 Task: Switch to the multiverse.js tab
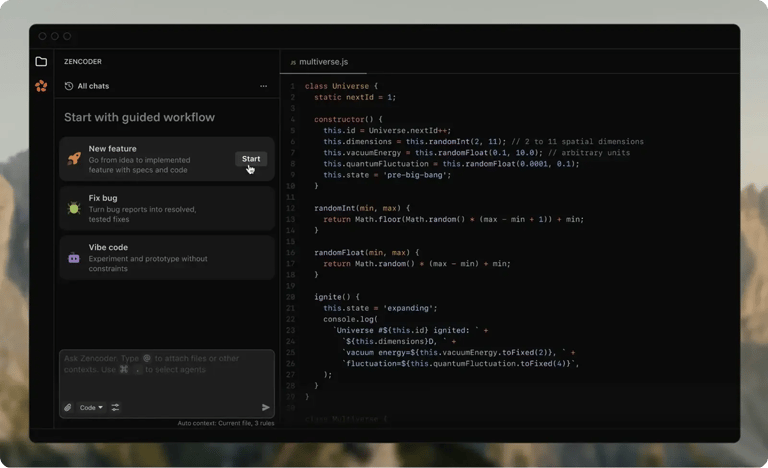(323, 62)
